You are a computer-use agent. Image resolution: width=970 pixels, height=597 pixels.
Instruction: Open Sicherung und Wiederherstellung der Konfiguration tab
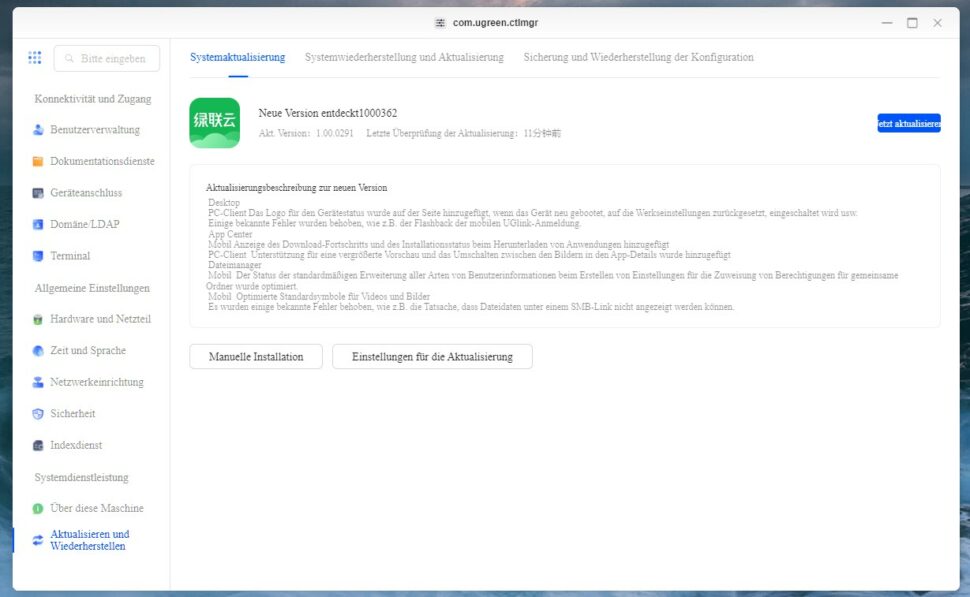tap(638, 57)
